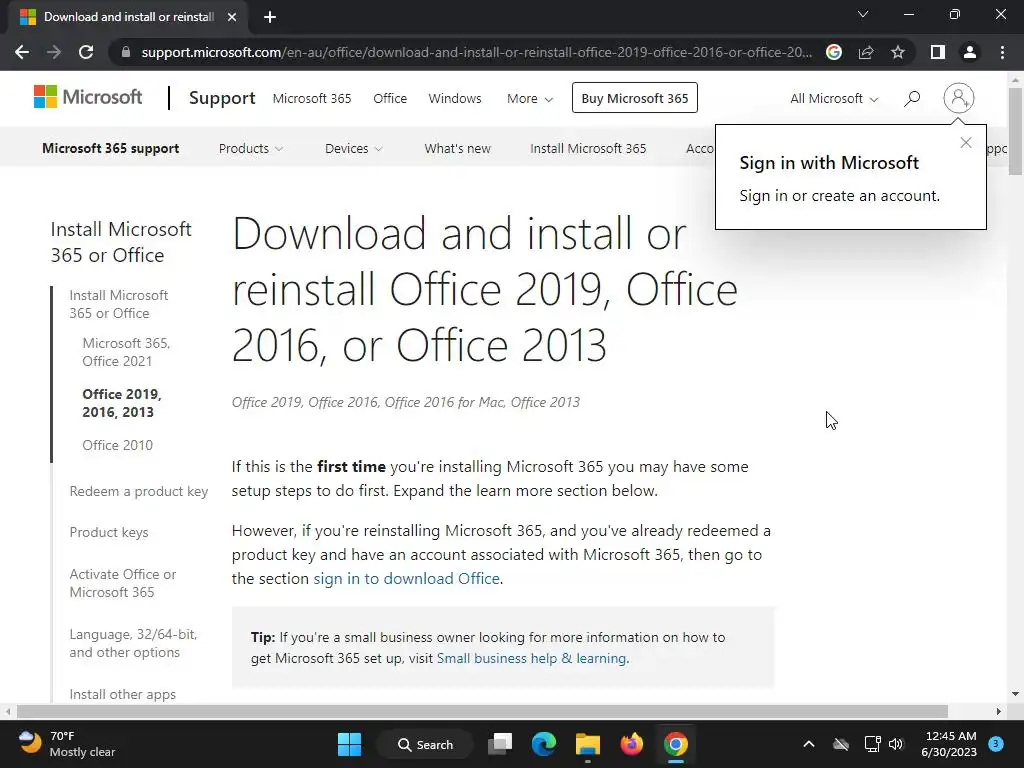Image resolution: width=1024 pixels, height=768 pixels.
Task: Open the What's new menu item
Action: pos(457,148)
